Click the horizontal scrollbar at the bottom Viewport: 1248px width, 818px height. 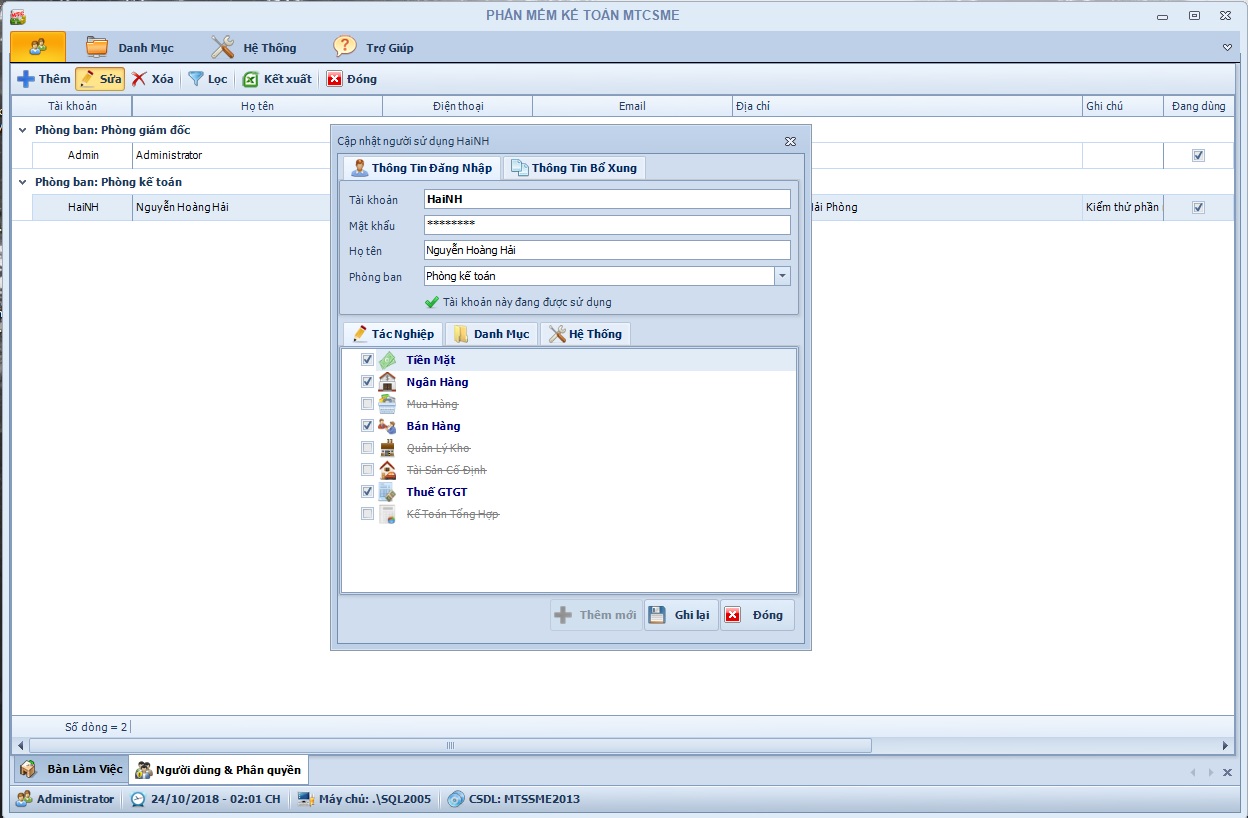(450, 746)
